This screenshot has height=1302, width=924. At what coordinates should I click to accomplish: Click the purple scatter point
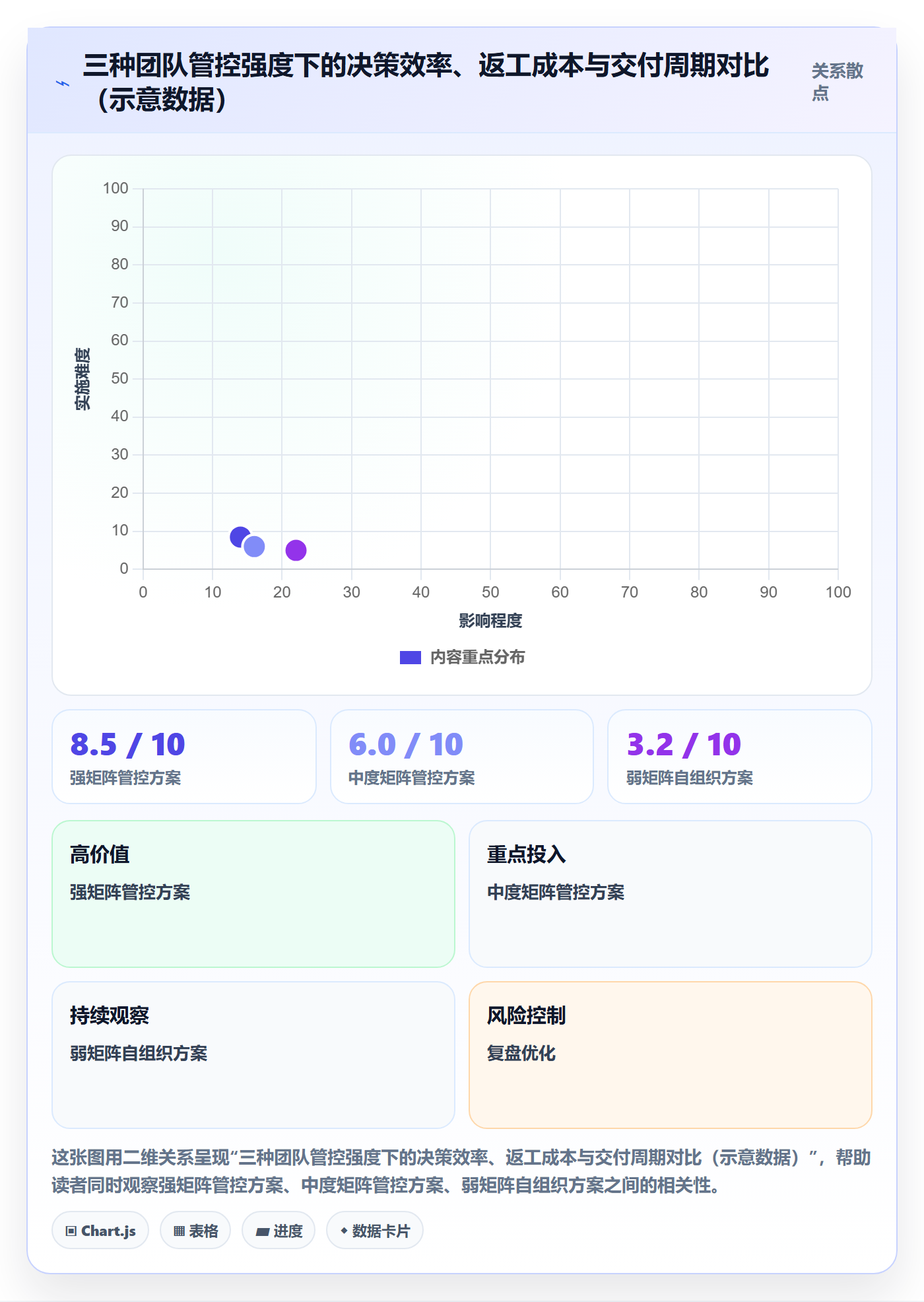[x=296, y=550]
